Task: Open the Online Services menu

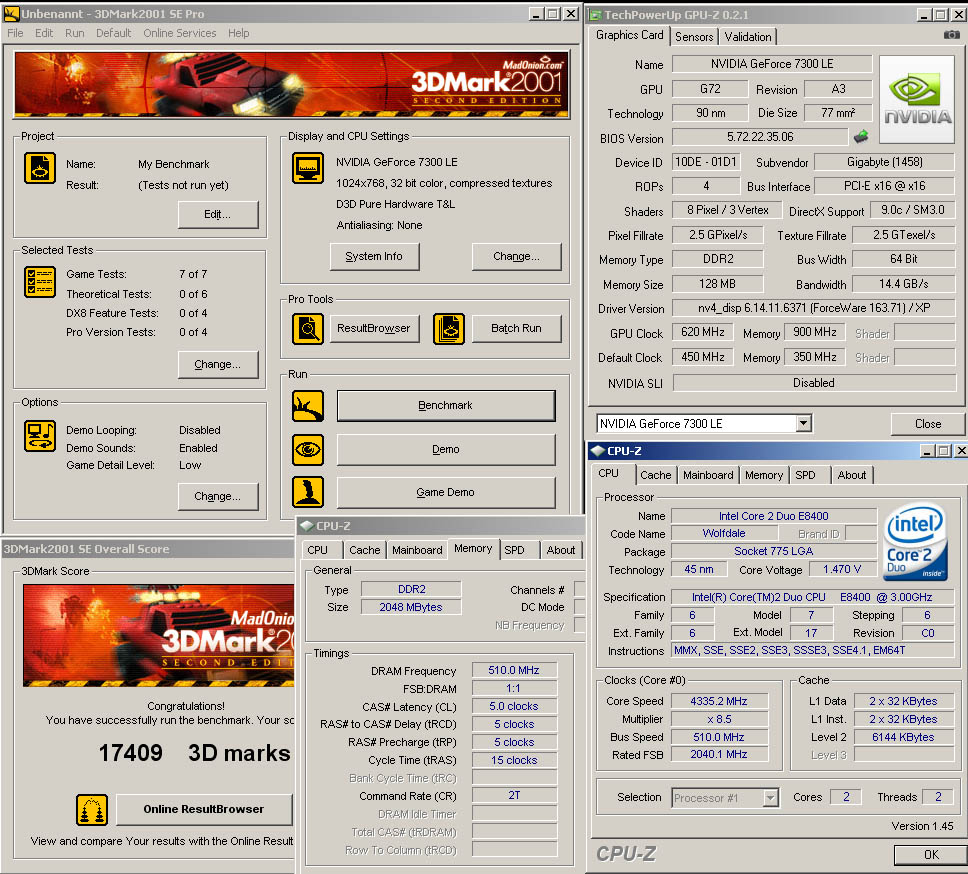Action: [180, 33]
